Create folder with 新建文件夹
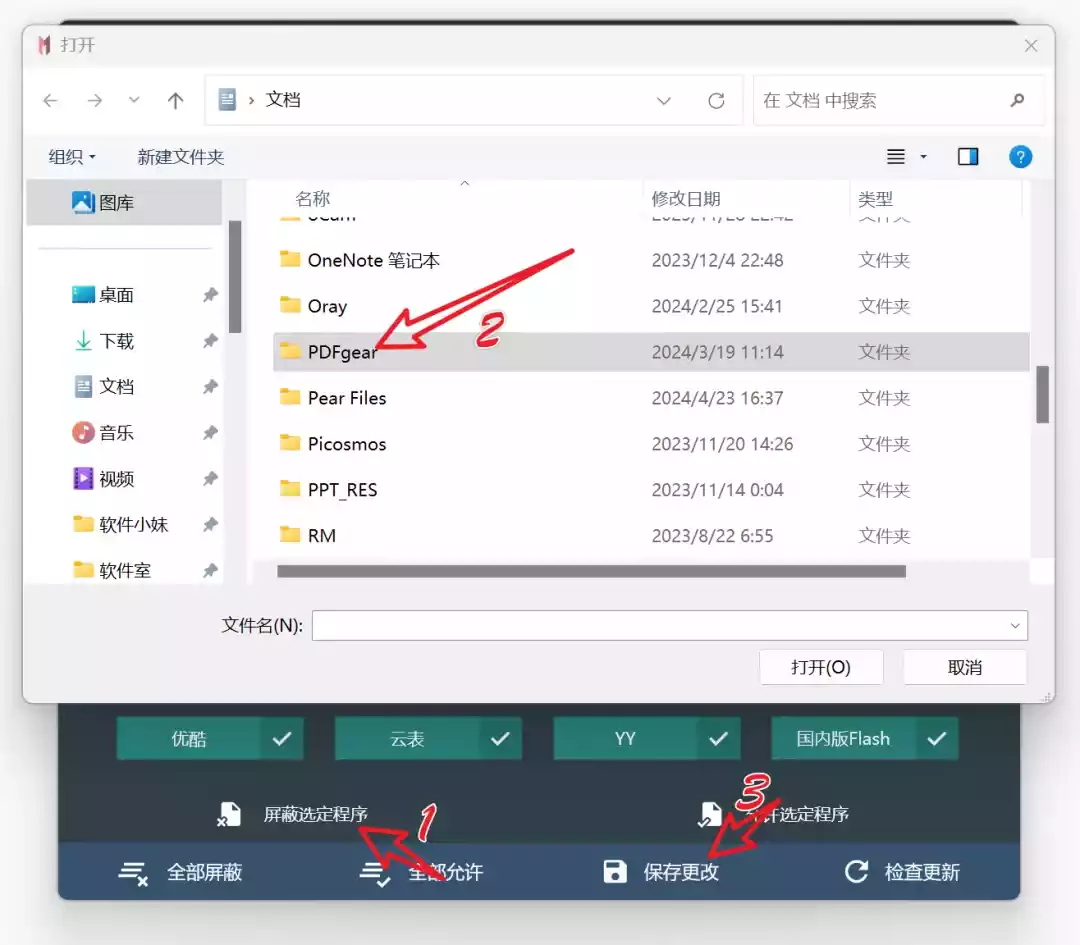The height and width of the screenshot is (945, 1080). [x=180, y=157]
